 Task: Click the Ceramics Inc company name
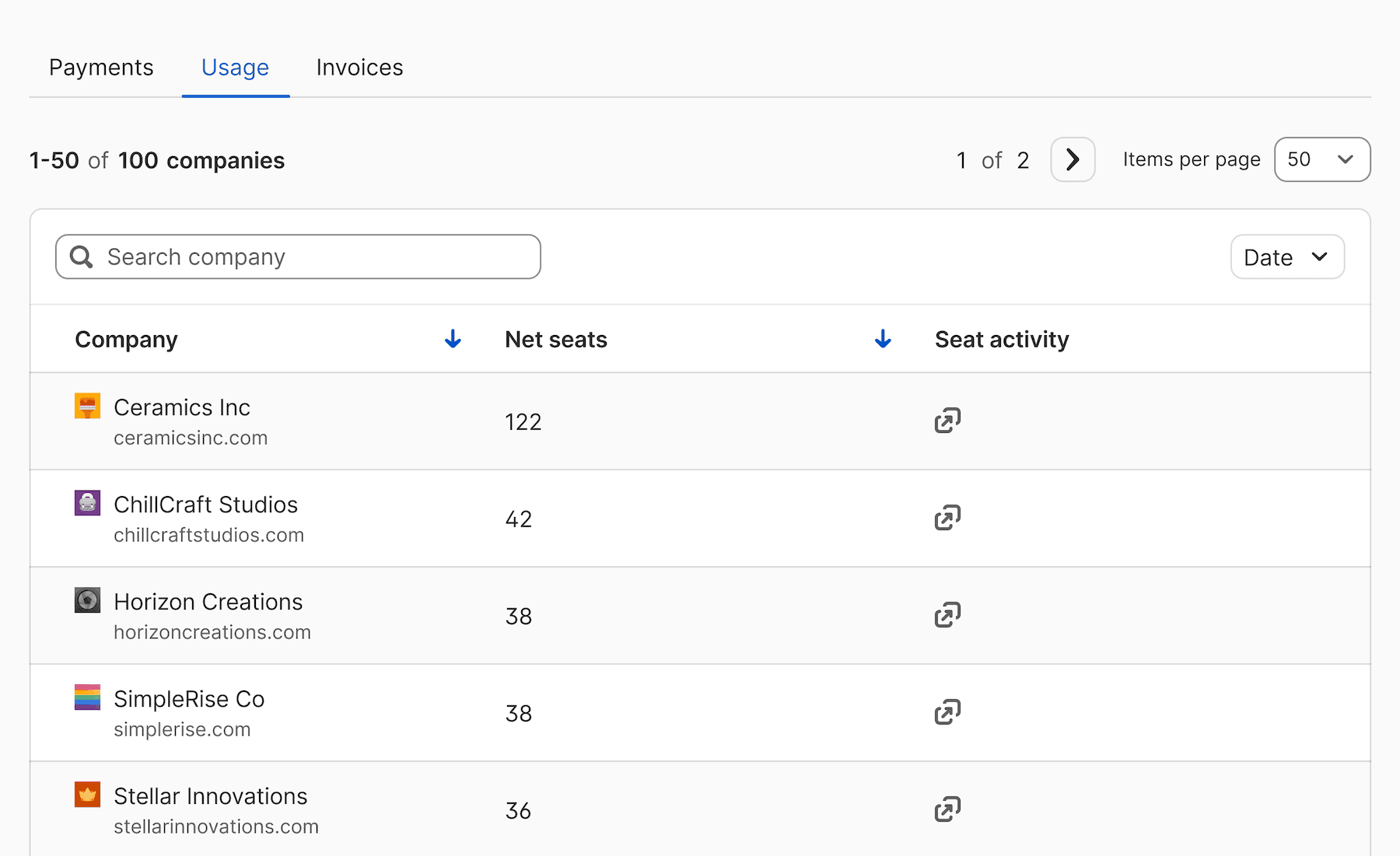(x=182, y=407)
